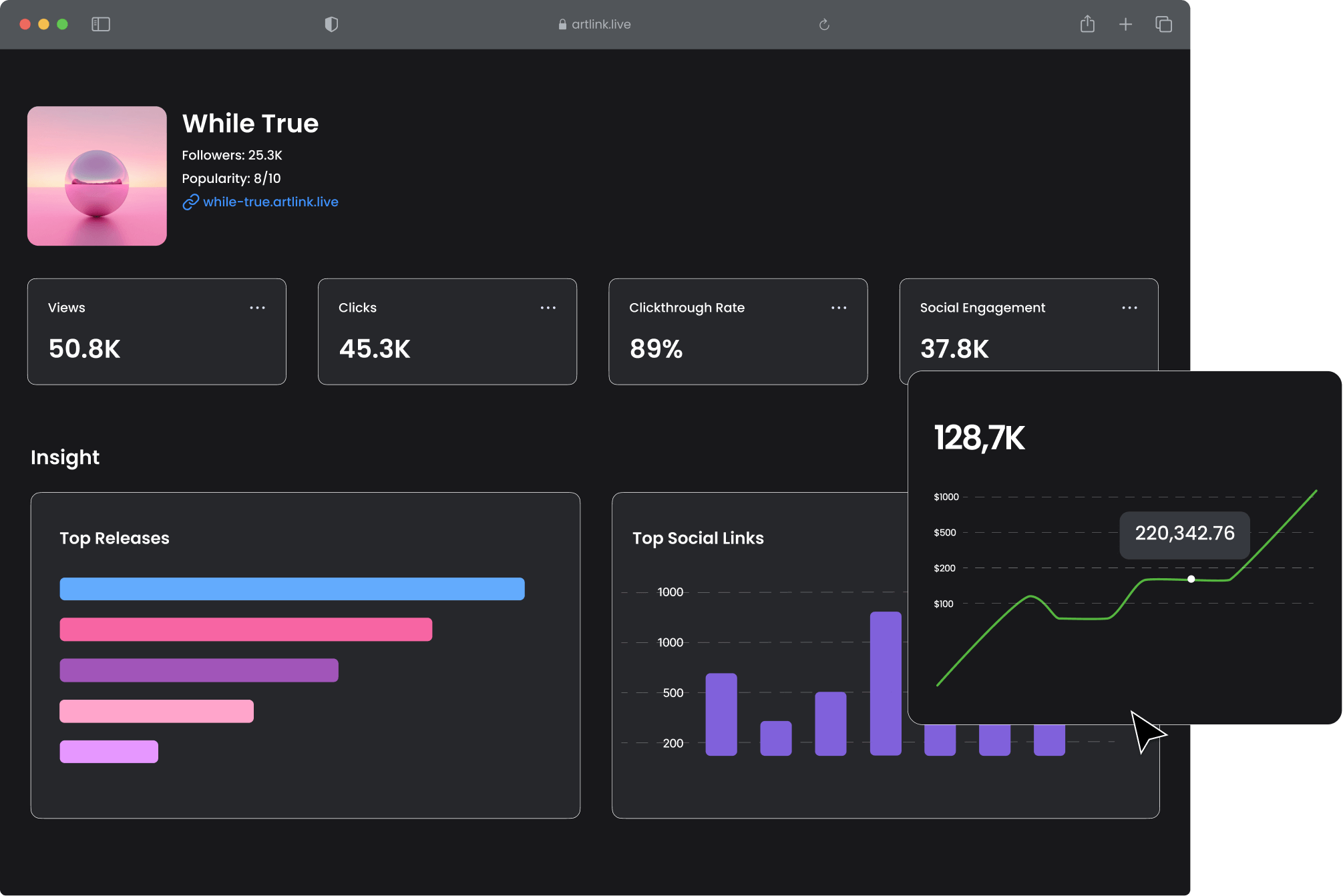Image resolution: width=1343 pixels, height=896 pixels.
Task: Click the lock icon in the address bar
Action: pyautogui.click(x=562, y=25)
